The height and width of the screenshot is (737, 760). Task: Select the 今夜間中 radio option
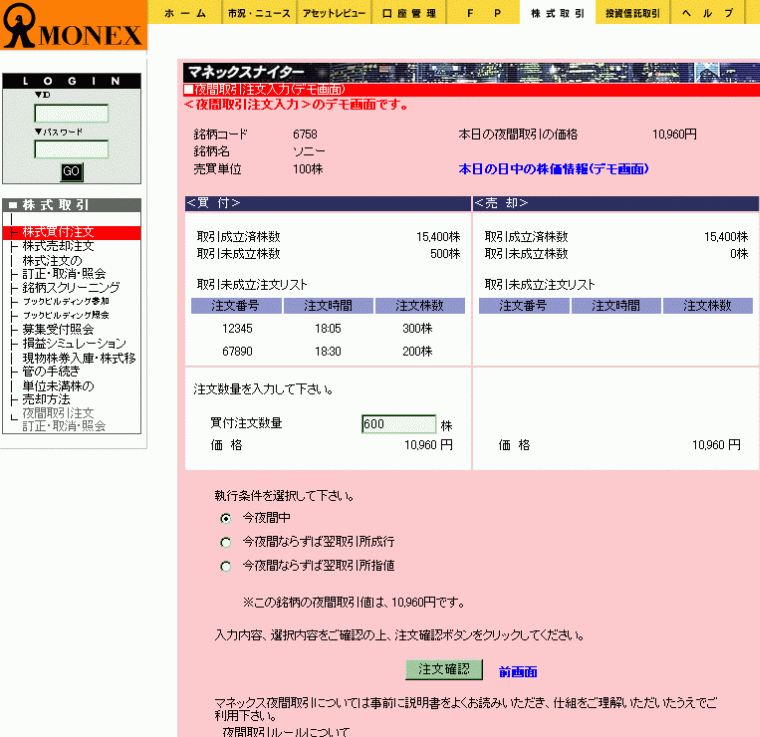[x=225, y=518]
